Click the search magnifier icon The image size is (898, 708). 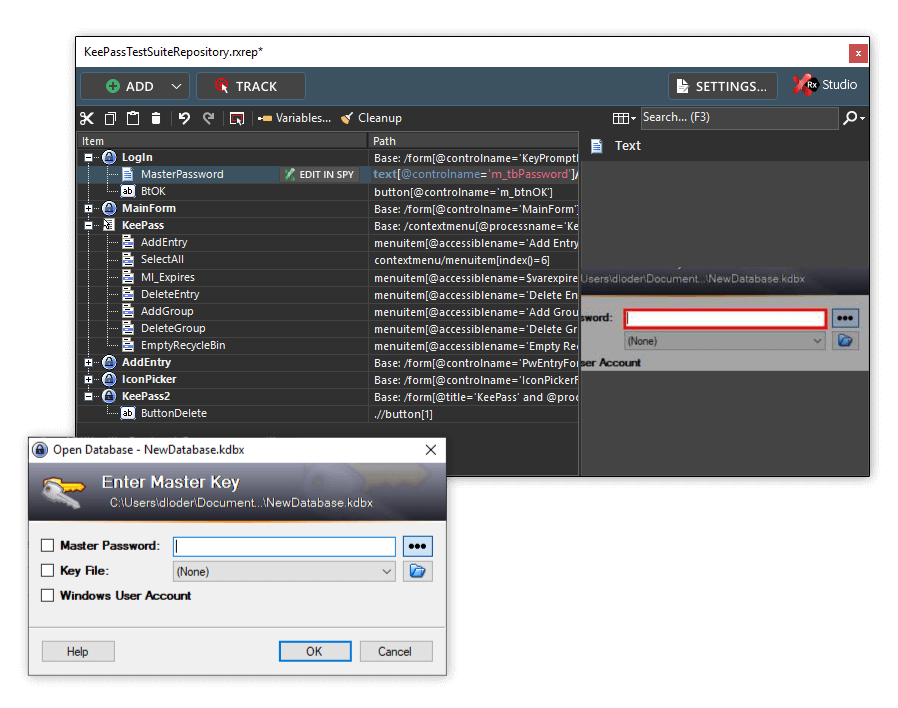pos(853,118)
